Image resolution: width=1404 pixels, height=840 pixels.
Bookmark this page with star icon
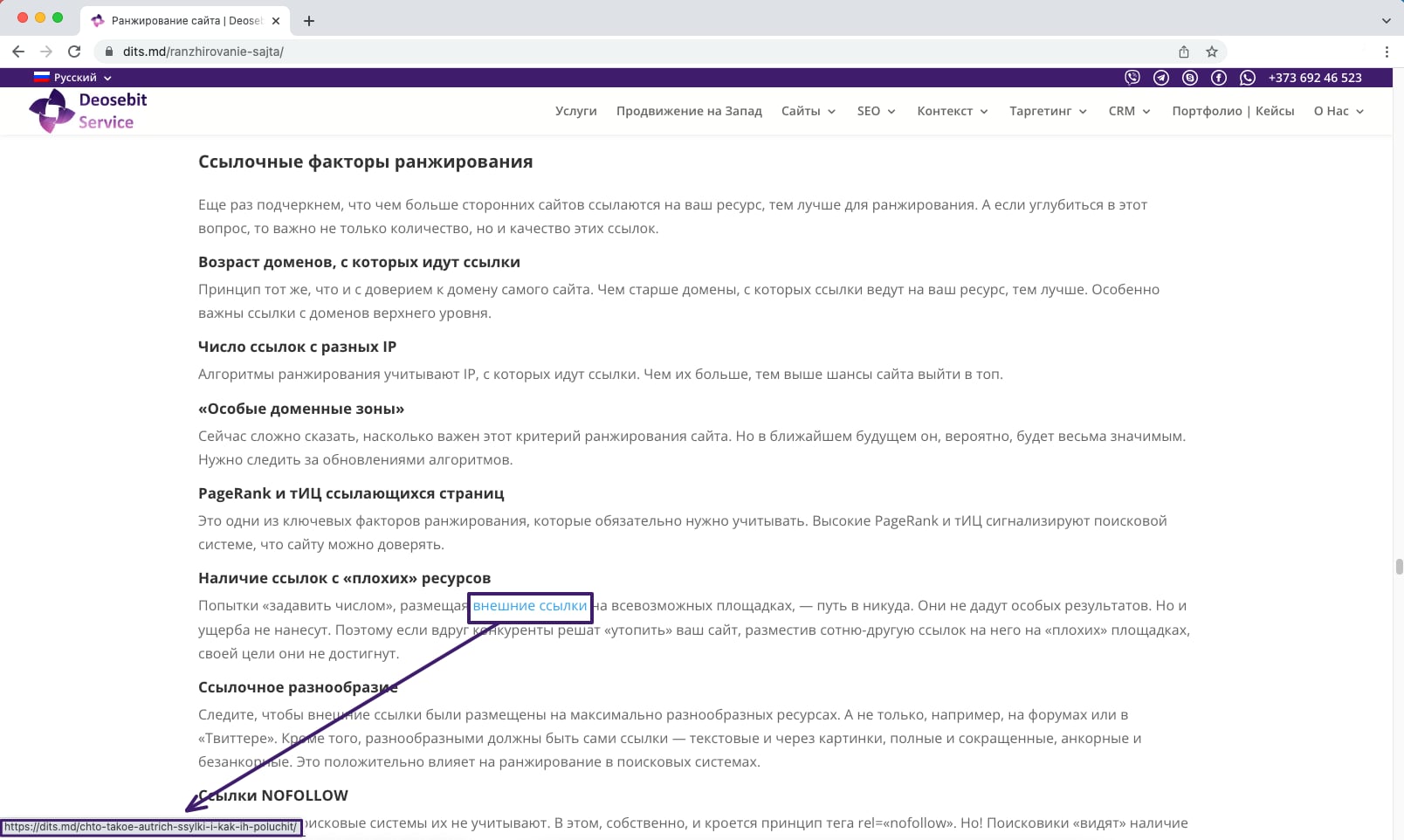pyautogui.click(x=1212, y=52)
